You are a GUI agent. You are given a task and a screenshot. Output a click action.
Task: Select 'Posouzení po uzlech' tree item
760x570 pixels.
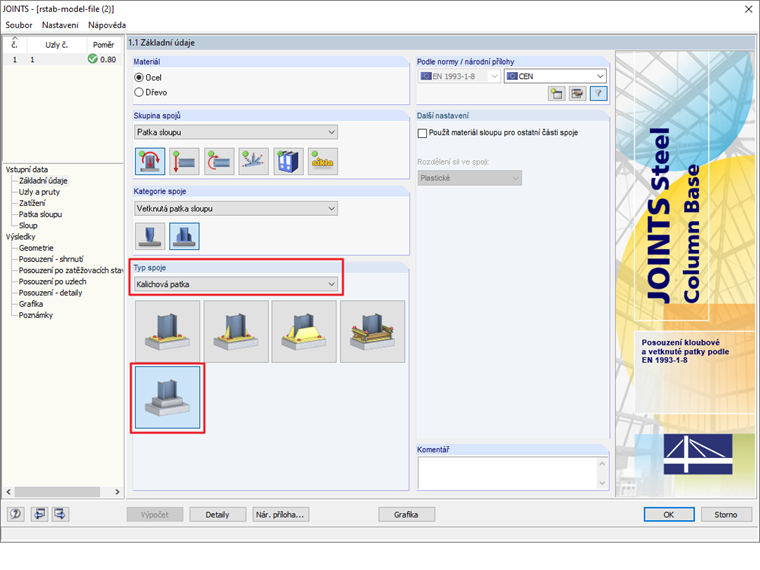(x=52, y=282)
